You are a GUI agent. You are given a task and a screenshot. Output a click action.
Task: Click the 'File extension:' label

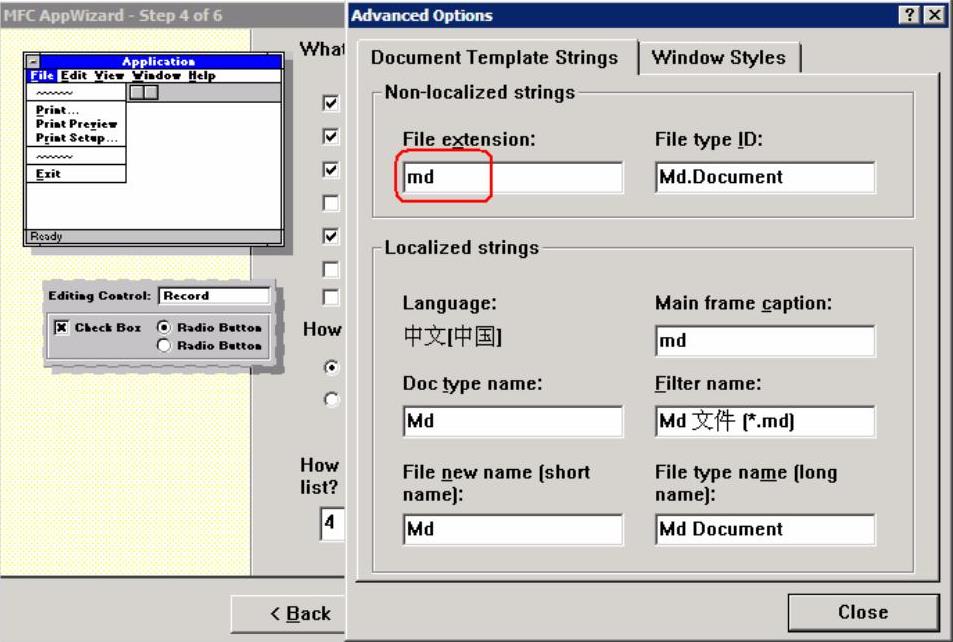(469, 139)
